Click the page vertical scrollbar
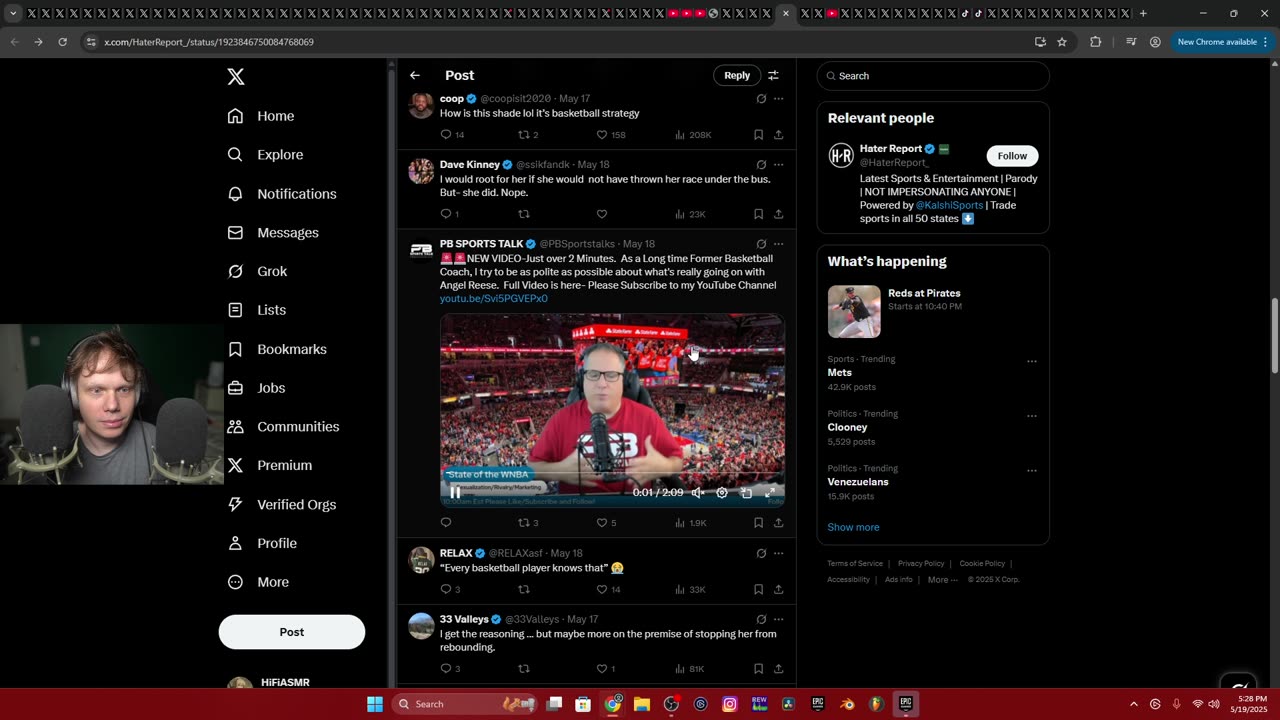Viewport: 1280px width, 720px height. [1274, 334]
